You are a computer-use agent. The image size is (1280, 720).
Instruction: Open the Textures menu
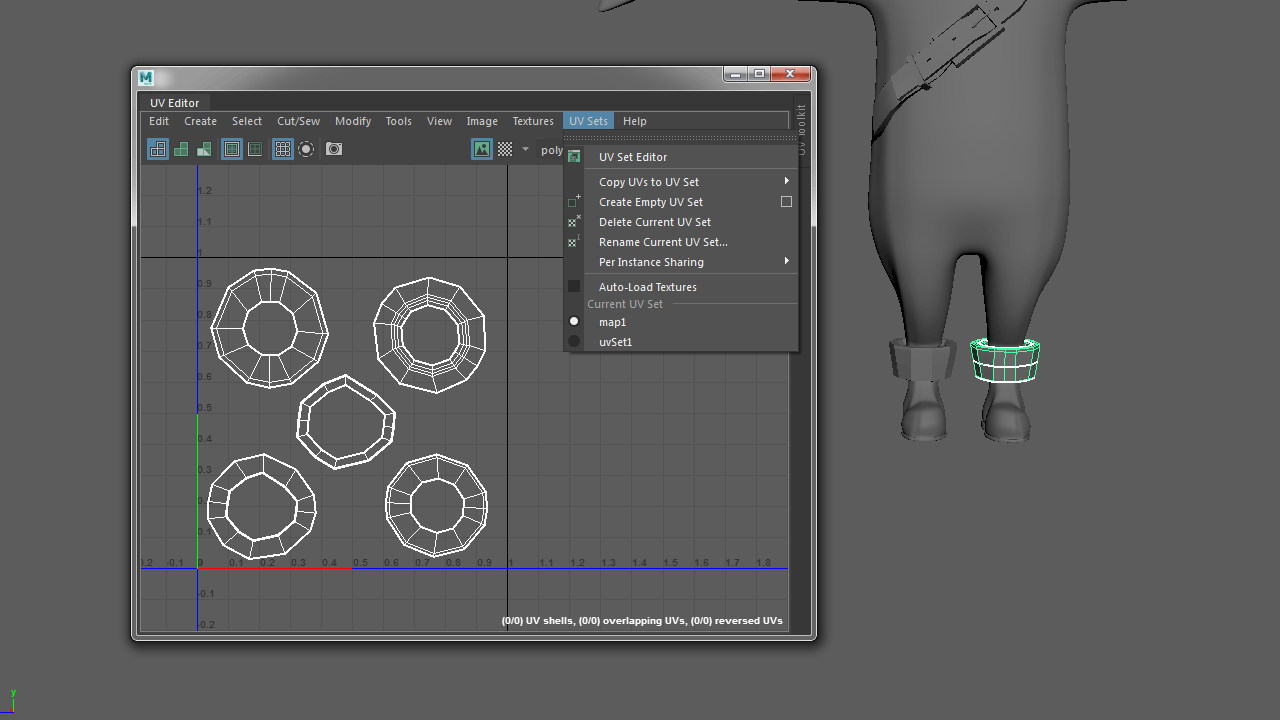coord(533,121)
